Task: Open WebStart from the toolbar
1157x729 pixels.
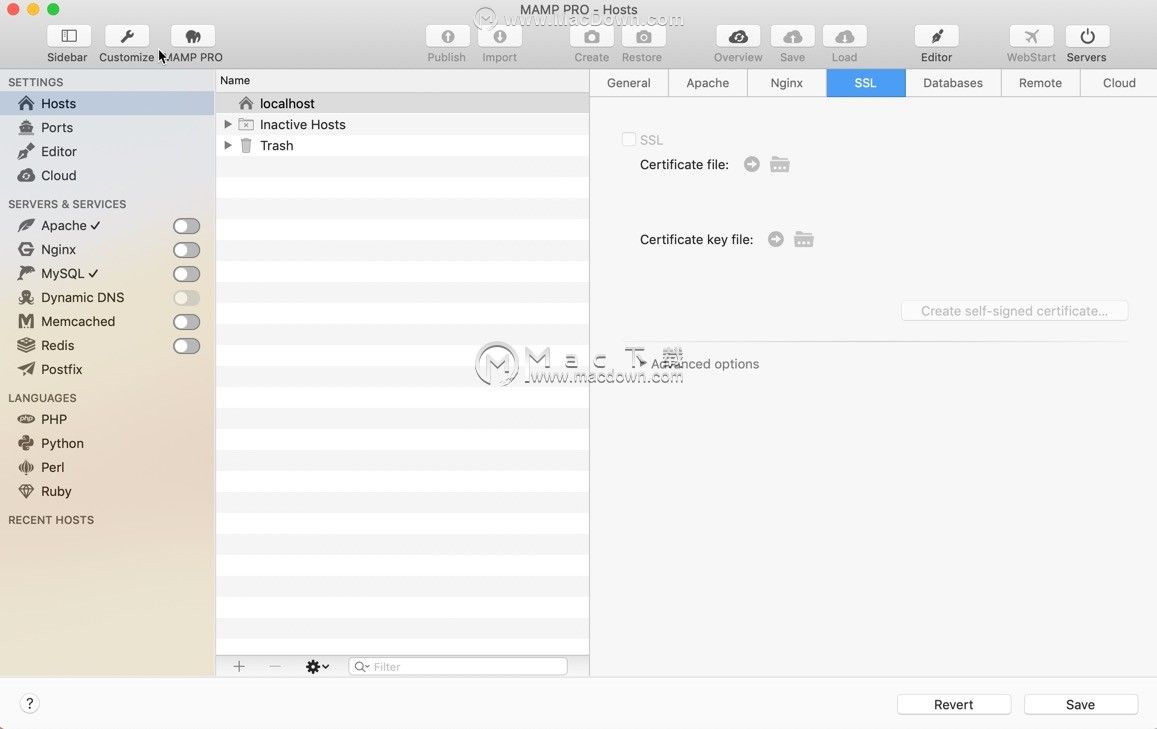Action: (1032, 36)
